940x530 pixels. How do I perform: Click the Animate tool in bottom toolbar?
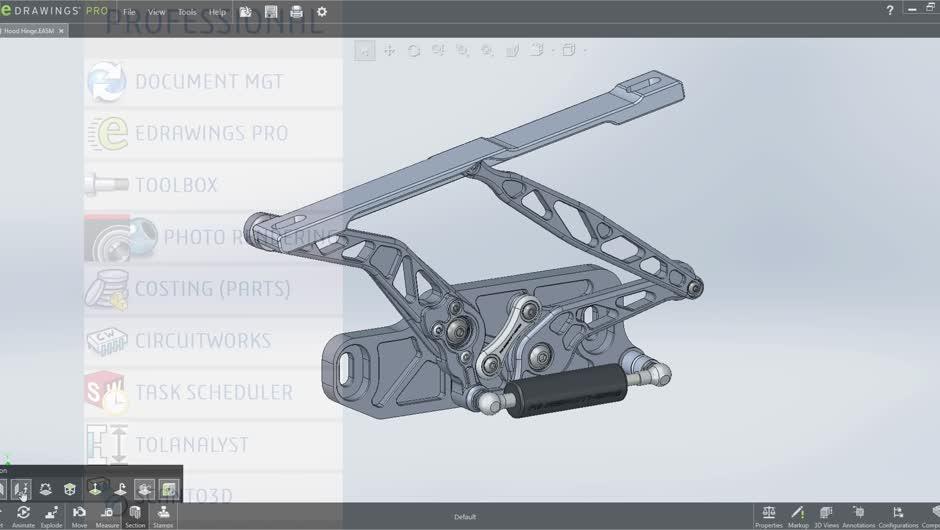click(x=23, y=515)
